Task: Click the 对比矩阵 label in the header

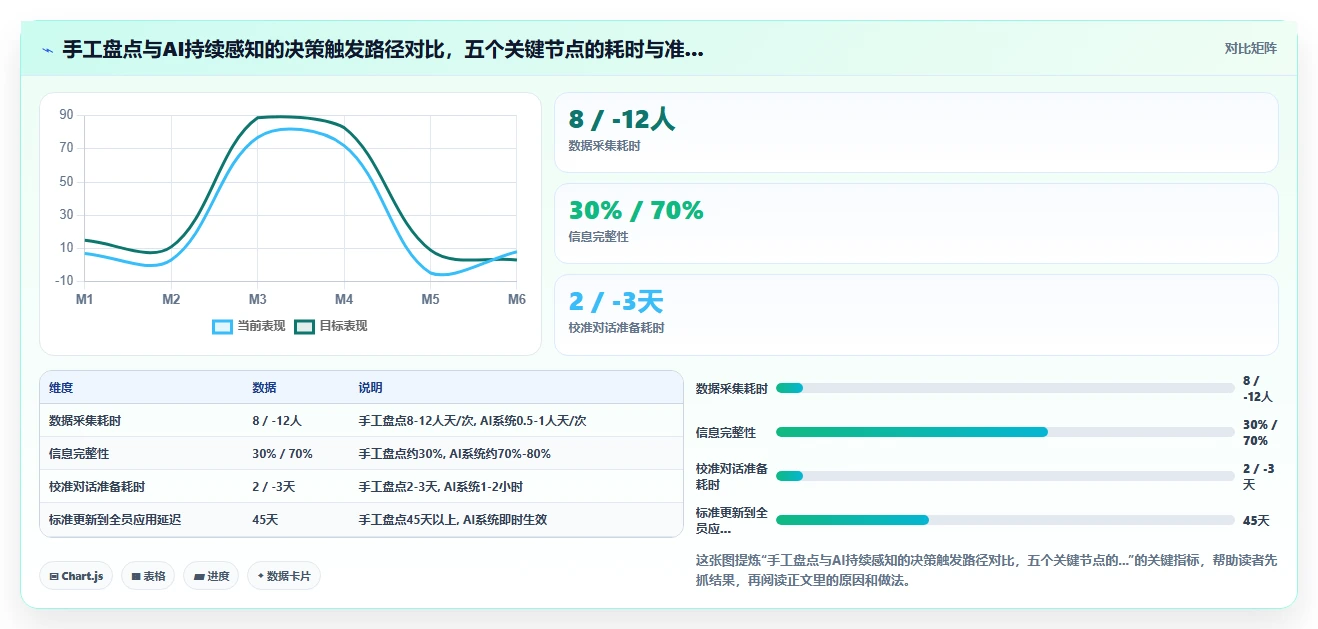Action: click(1250, 48)
